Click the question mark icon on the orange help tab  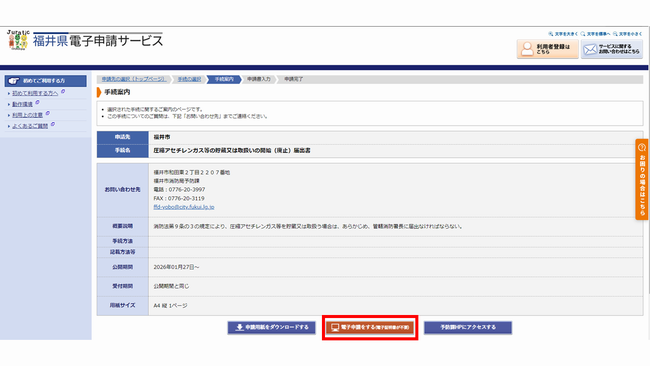click(x=642, y=147)
